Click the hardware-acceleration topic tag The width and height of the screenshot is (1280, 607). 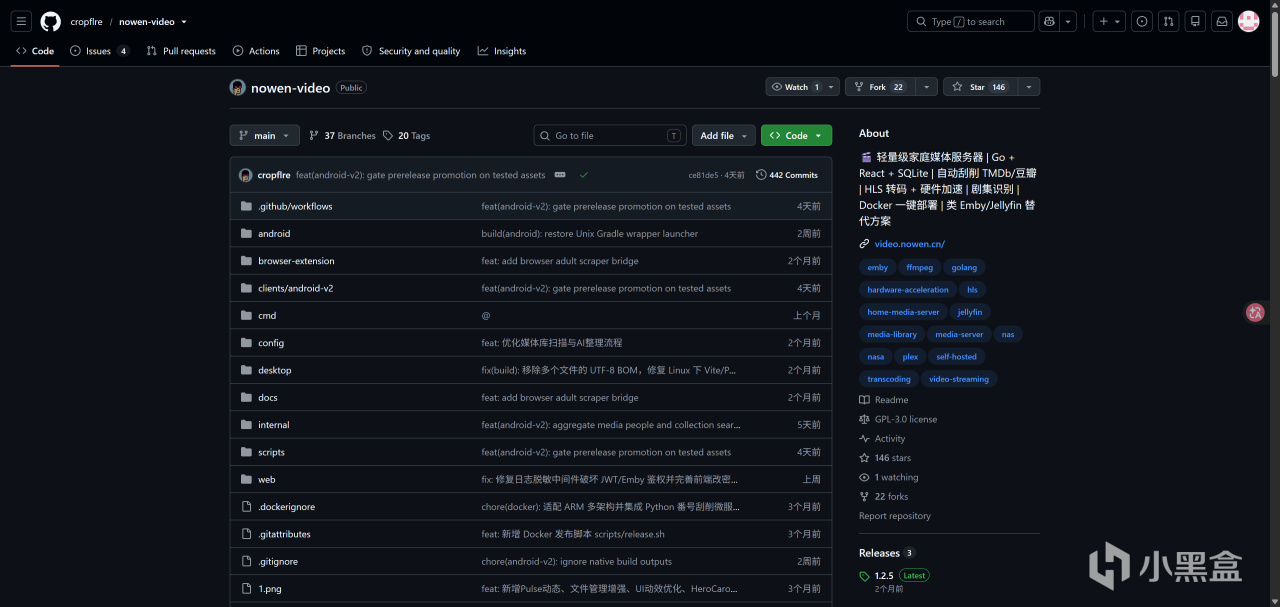pos(908,290)
